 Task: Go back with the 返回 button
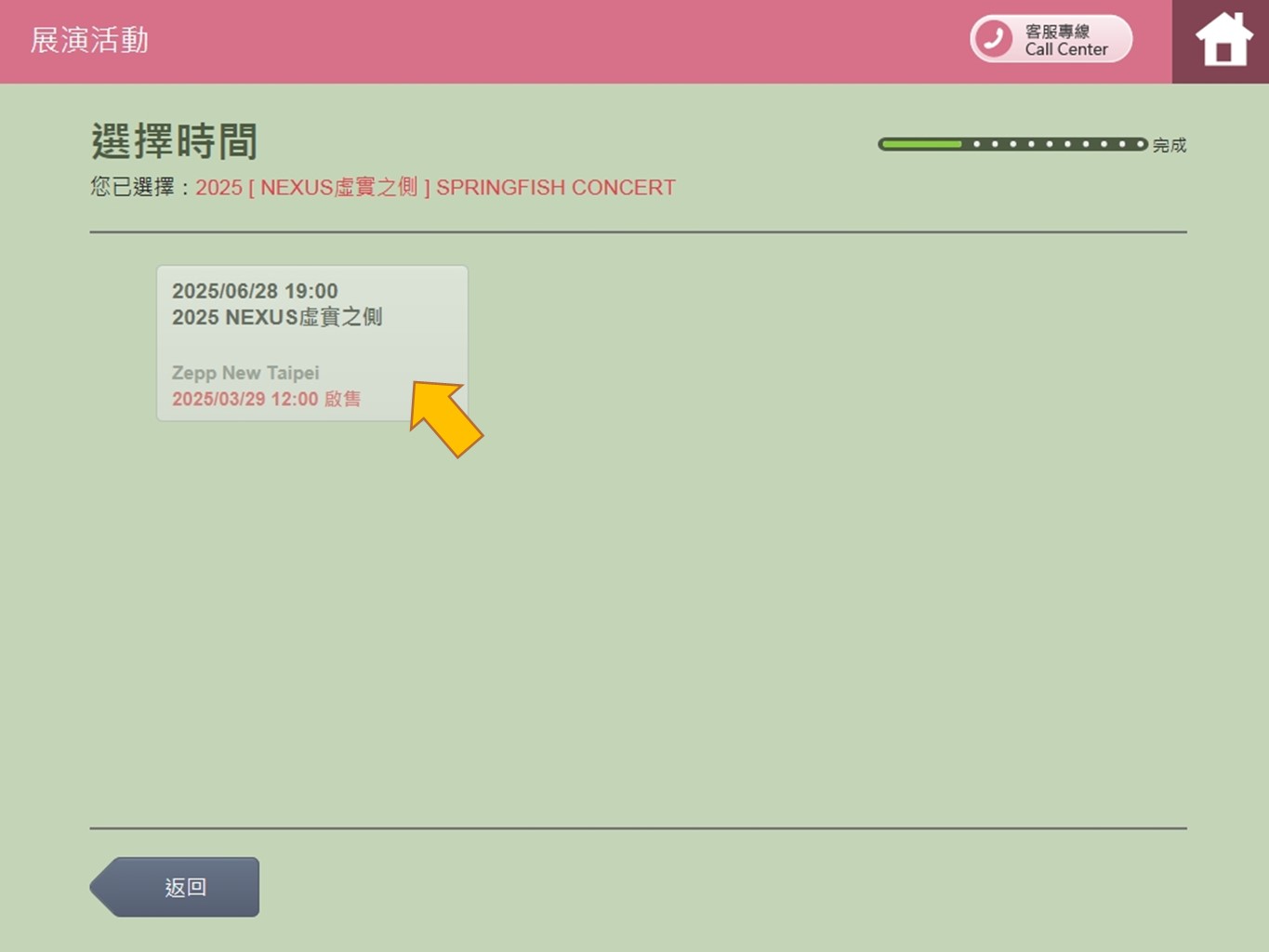click(x=175, y=887)
